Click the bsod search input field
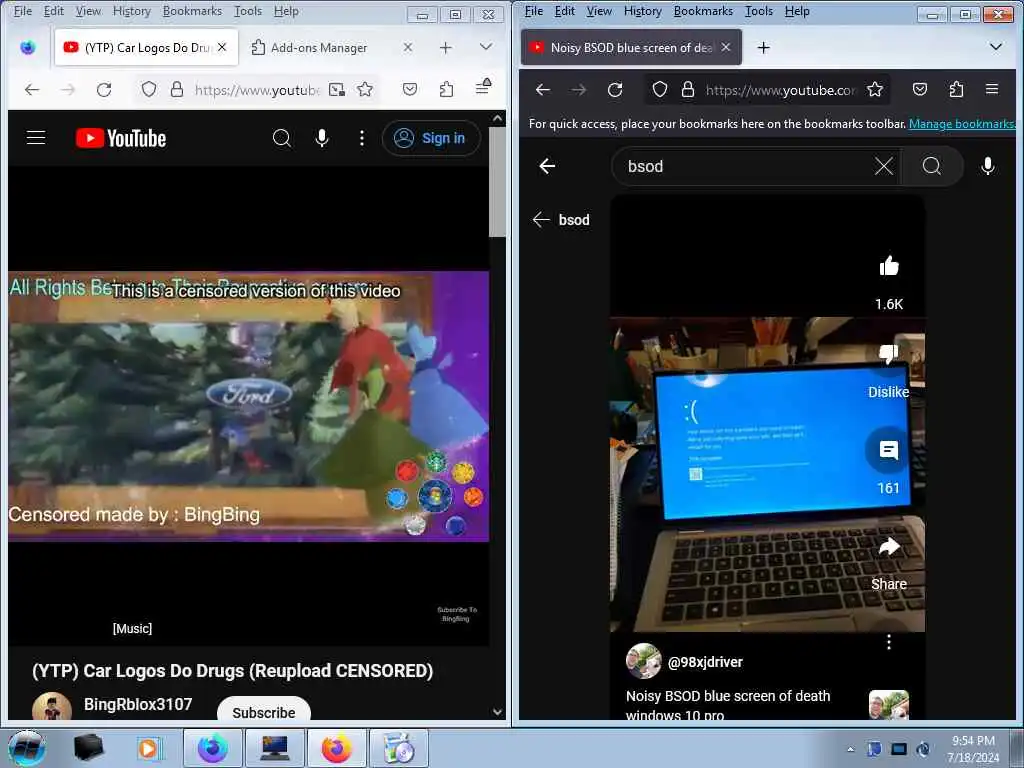1024x768 pixels. pyautogui.click(x=744, y=167)
